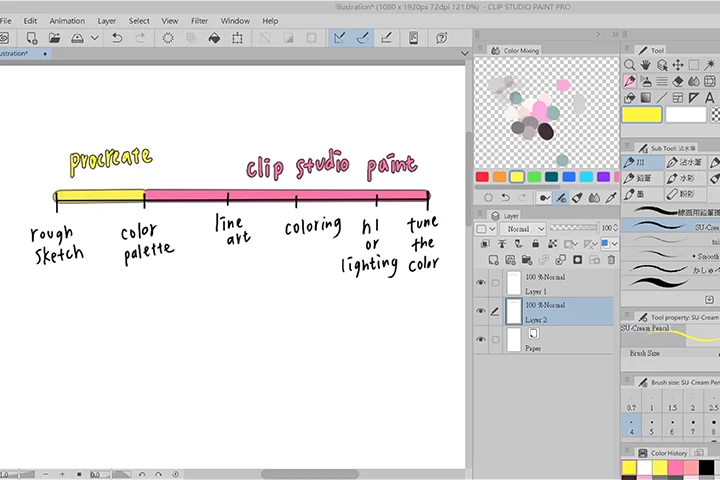Click New layer folder icon
720x480 pixels.
point(527,260)
